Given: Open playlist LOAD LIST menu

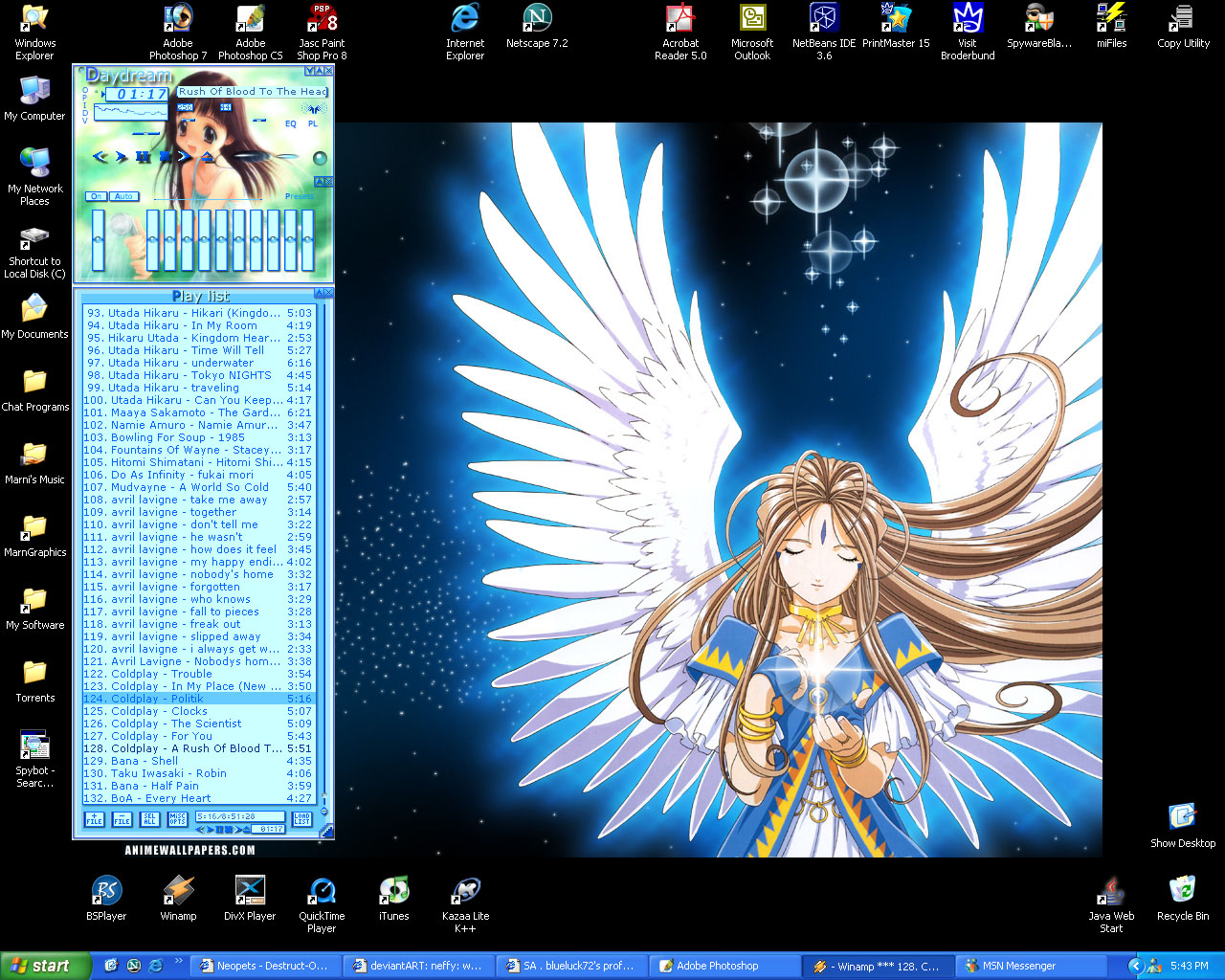Looking at the screenshot, I should (301, 818).
